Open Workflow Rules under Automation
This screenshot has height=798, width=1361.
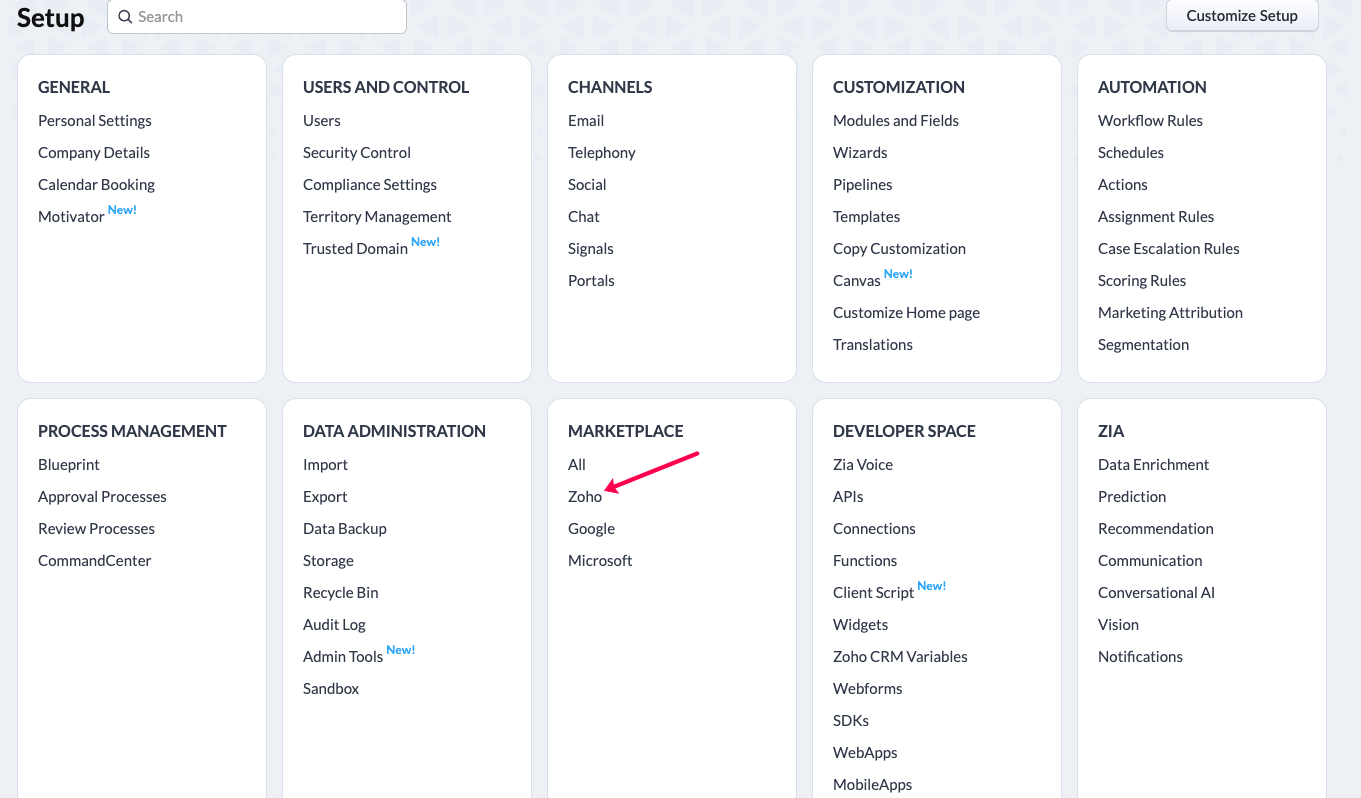coord(1150,121)
